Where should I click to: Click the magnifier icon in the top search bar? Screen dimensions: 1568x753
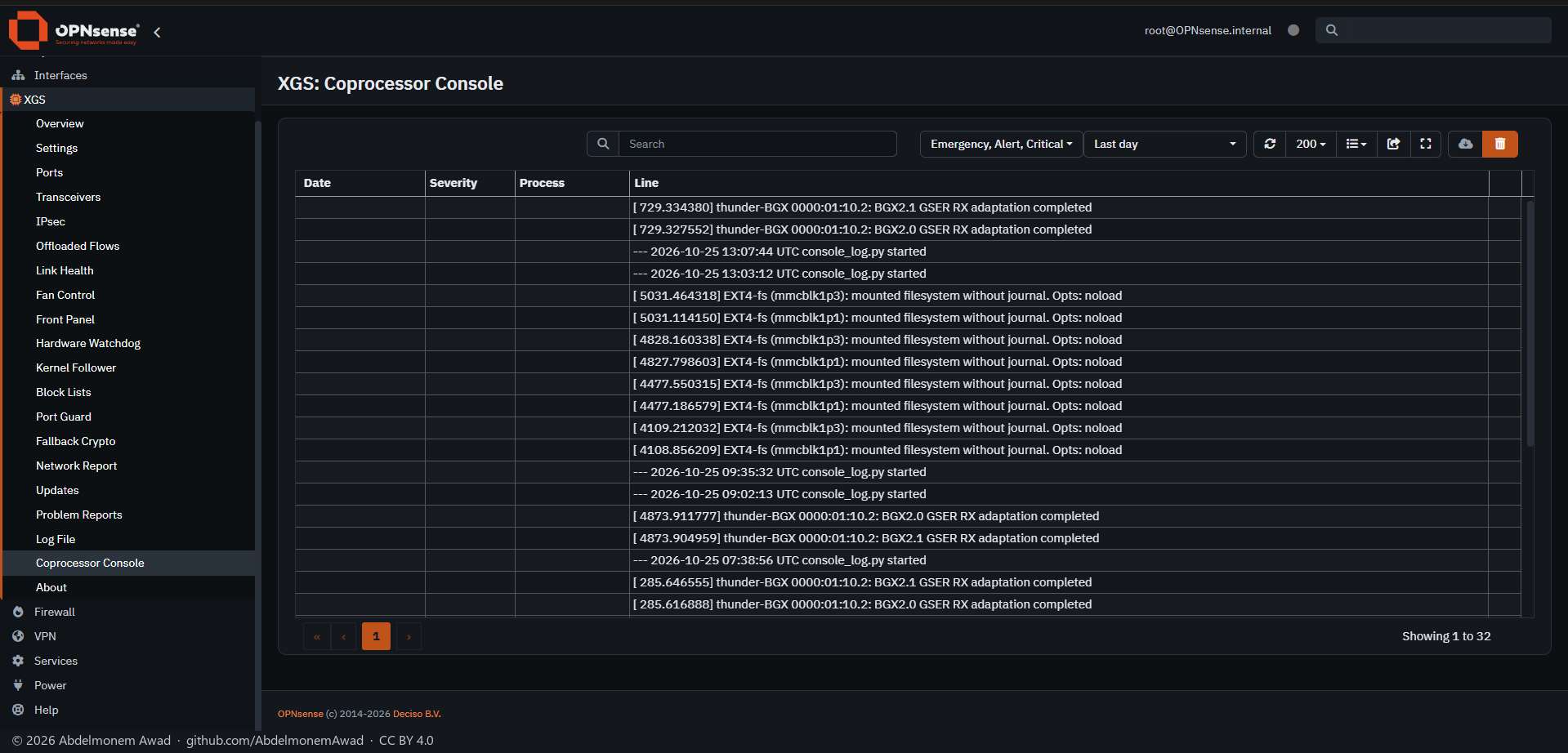click(x=1332, y=30)
